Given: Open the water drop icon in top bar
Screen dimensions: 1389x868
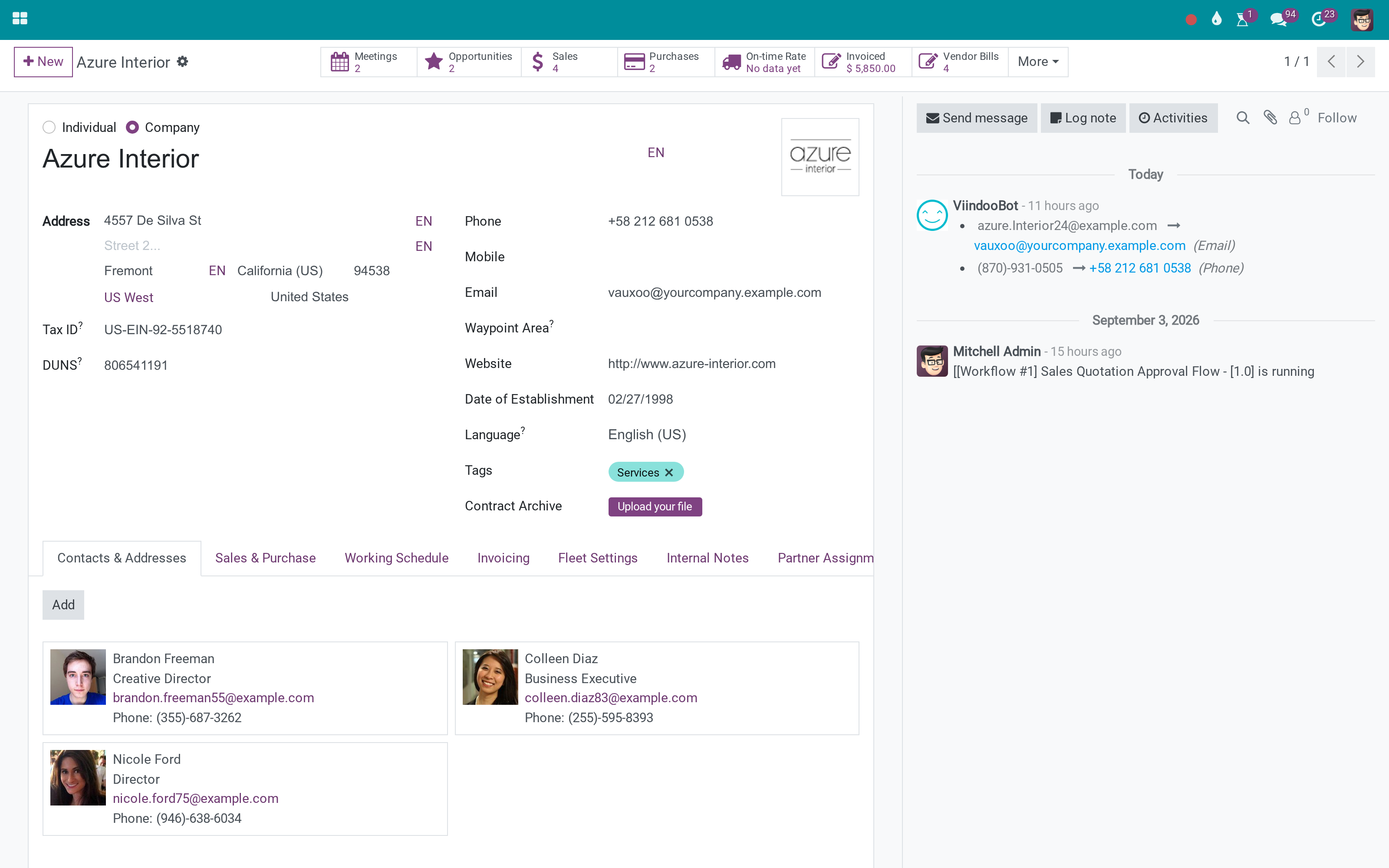Looking at the screenshot, I should click(x=1216, y=20).
